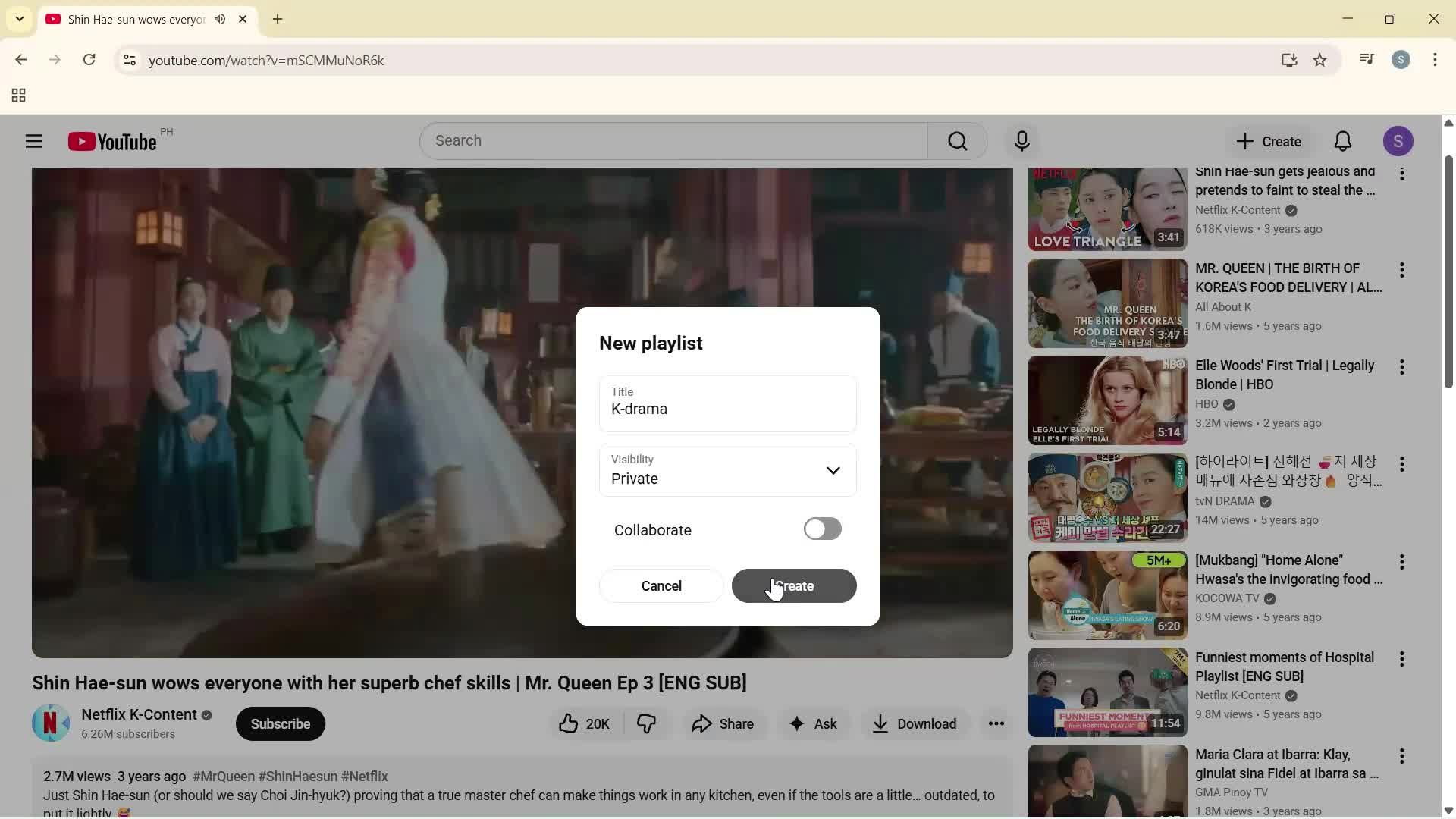Open options menu on the HBO video
Image resolution: width=1456 pixels, height=819 pixels.
(1402, 366)
